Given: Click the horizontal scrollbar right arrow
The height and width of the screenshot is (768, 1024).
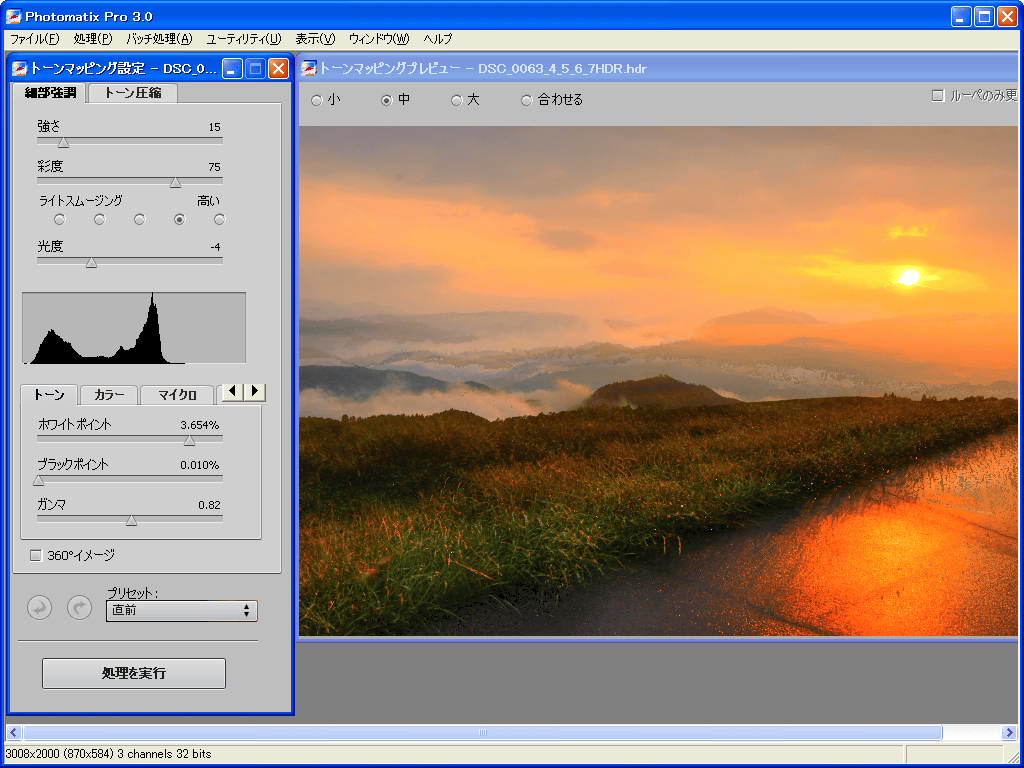Looking at the screenshot, I should 1010,733.
